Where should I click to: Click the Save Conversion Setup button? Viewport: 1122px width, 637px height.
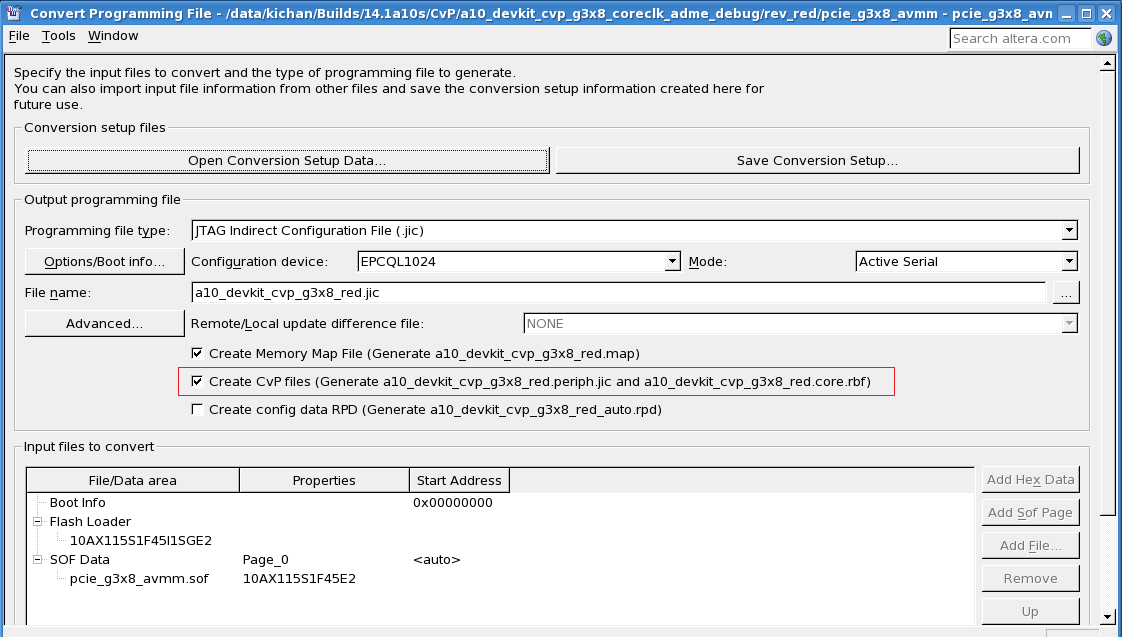point(817,160)
